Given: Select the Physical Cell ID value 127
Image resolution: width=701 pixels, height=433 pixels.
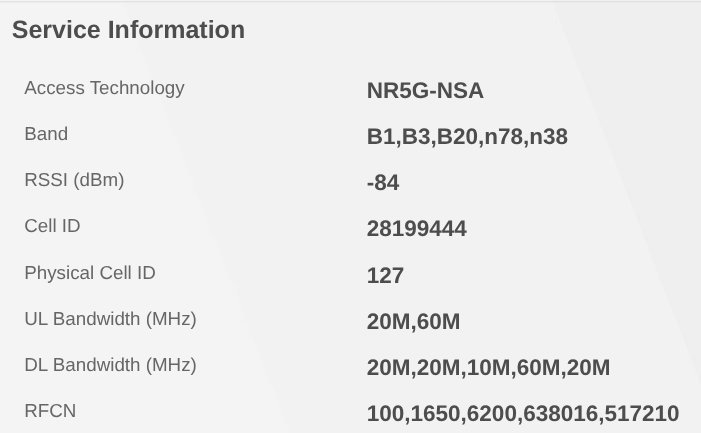Looking at the screenshot, I should 385,275.
